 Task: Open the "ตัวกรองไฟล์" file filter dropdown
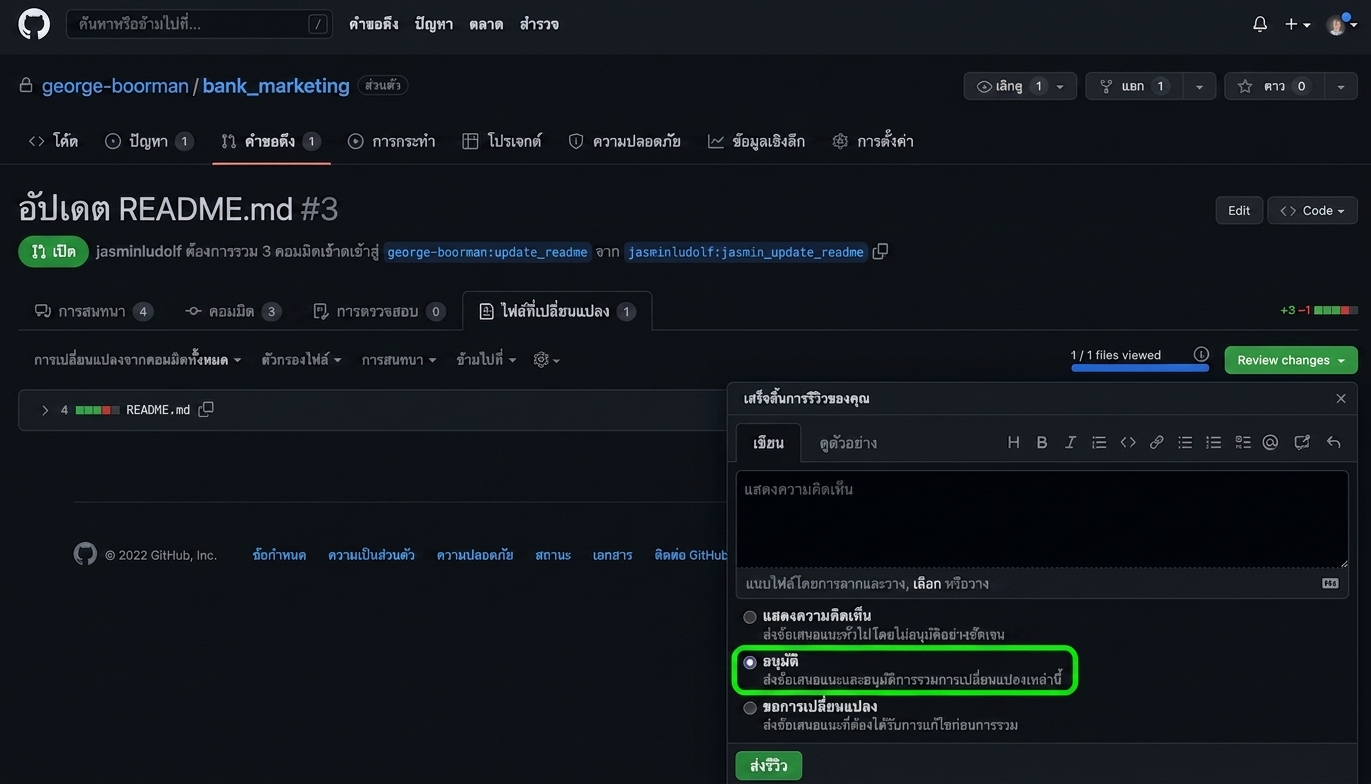[301, 360]
